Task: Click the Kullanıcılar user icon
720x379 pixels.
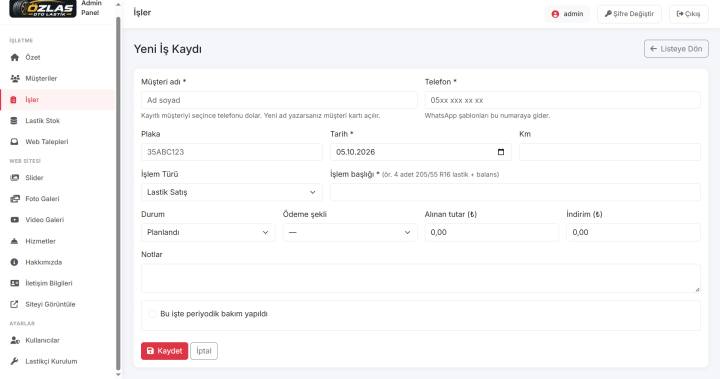Action: click(x=15, y=340)
